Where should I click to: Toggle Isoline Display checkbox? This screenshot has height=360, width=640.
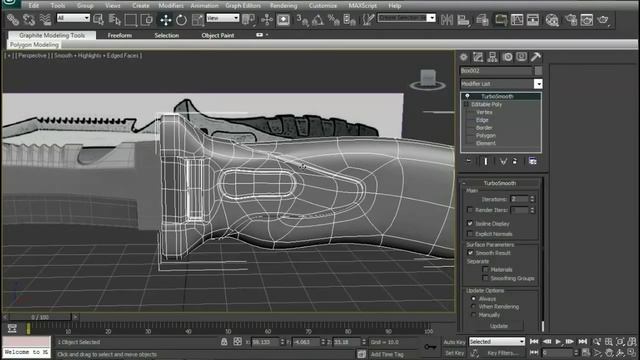pos(470,224)
